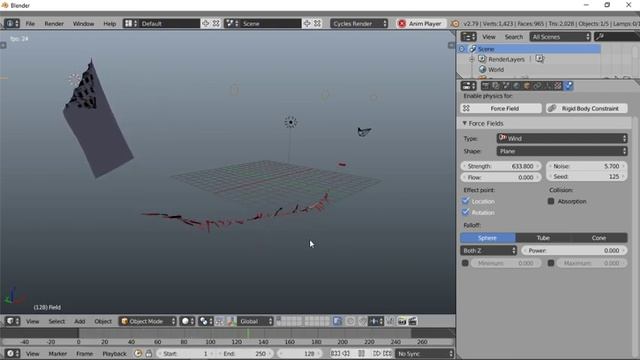The image size is (640, 360).
Task: Uncheck the Rotation effect point checkbox
Action: (x=465, y=212)
